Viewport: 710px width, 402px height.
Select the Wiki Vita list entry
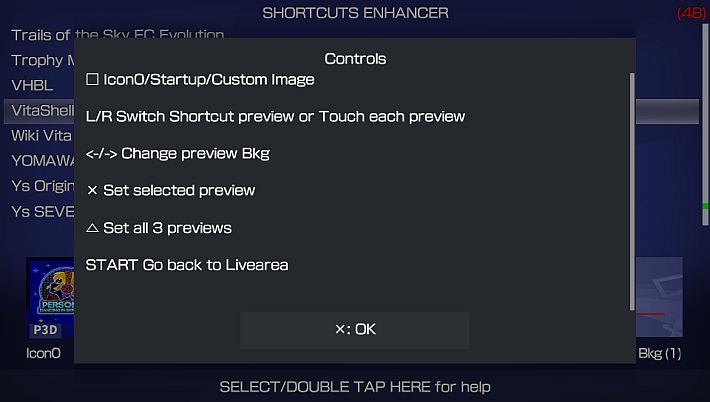[41, 136]
